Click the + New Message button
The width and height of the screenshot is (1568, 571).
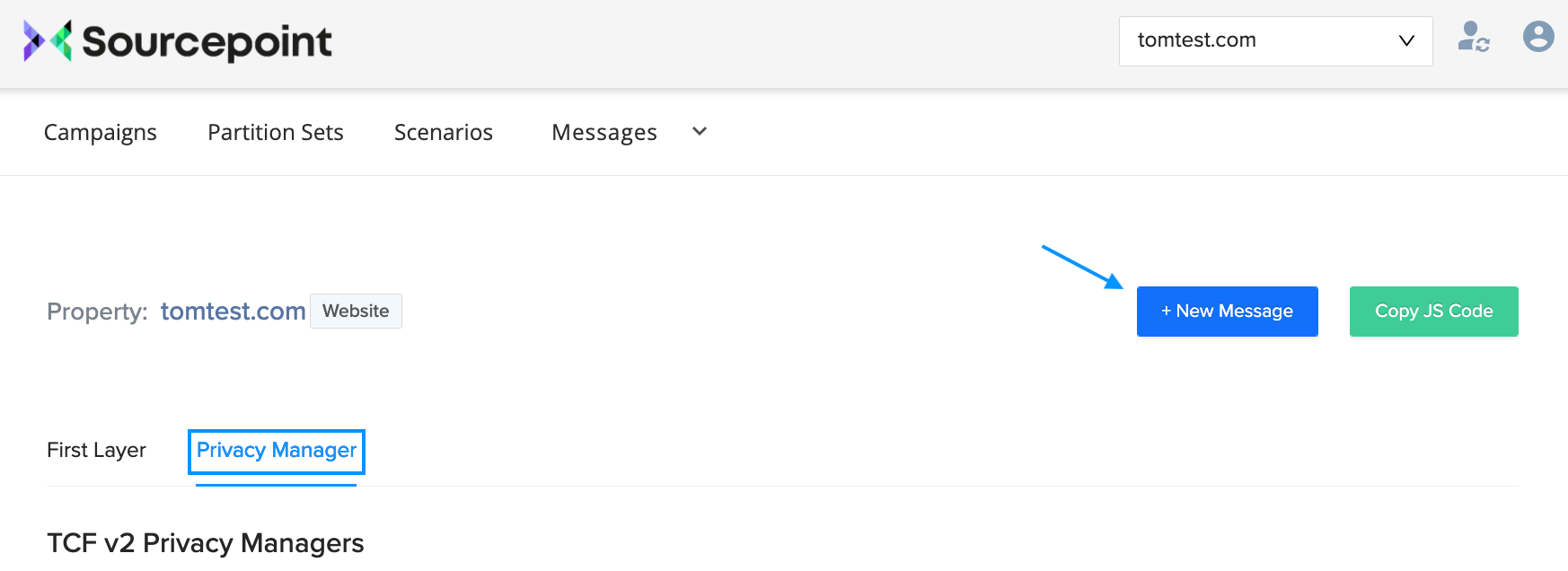pos(1227,311)
